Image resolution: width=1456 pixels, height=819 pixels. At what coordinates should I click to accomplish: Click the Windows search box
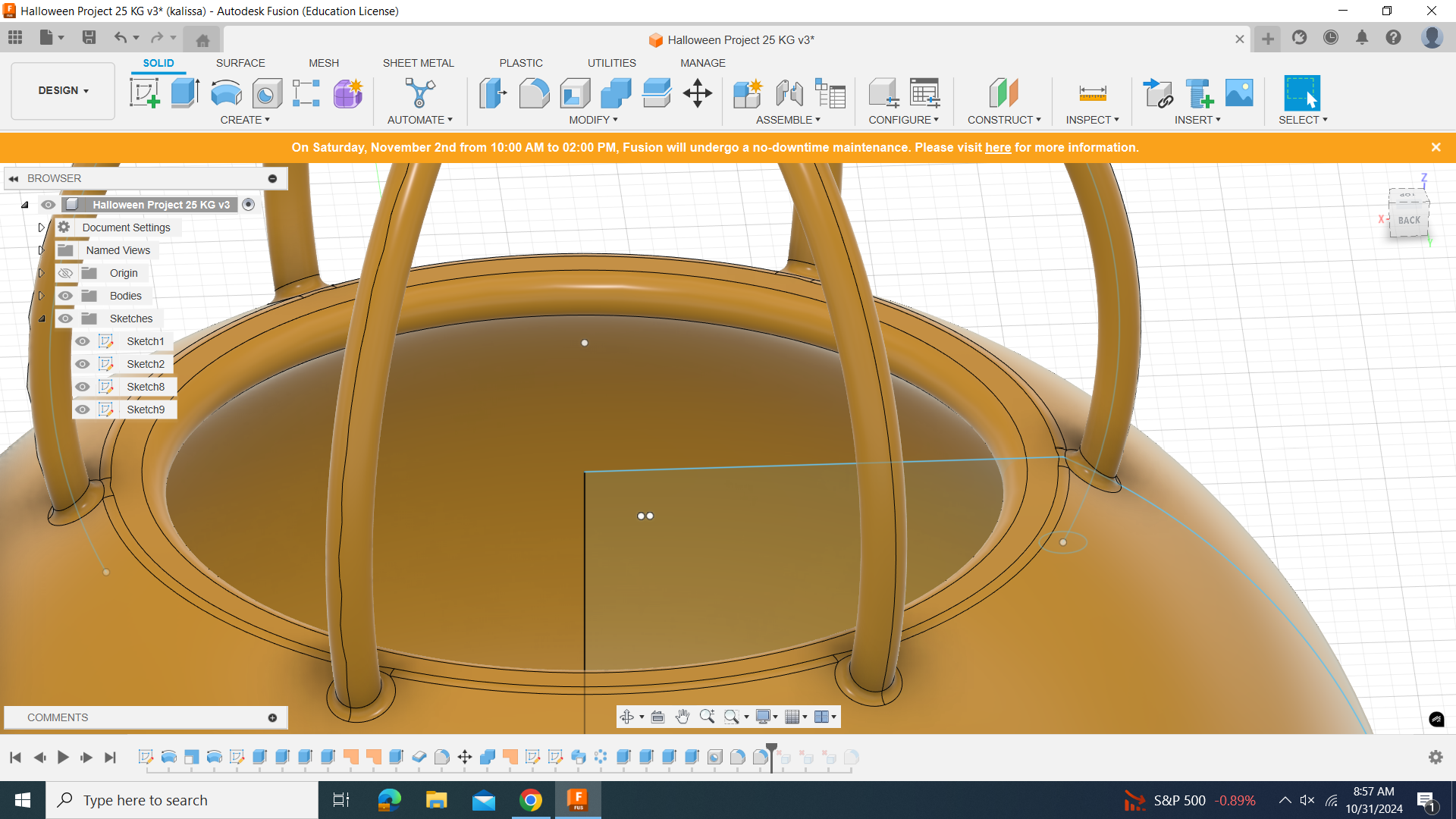coord(182,800)
